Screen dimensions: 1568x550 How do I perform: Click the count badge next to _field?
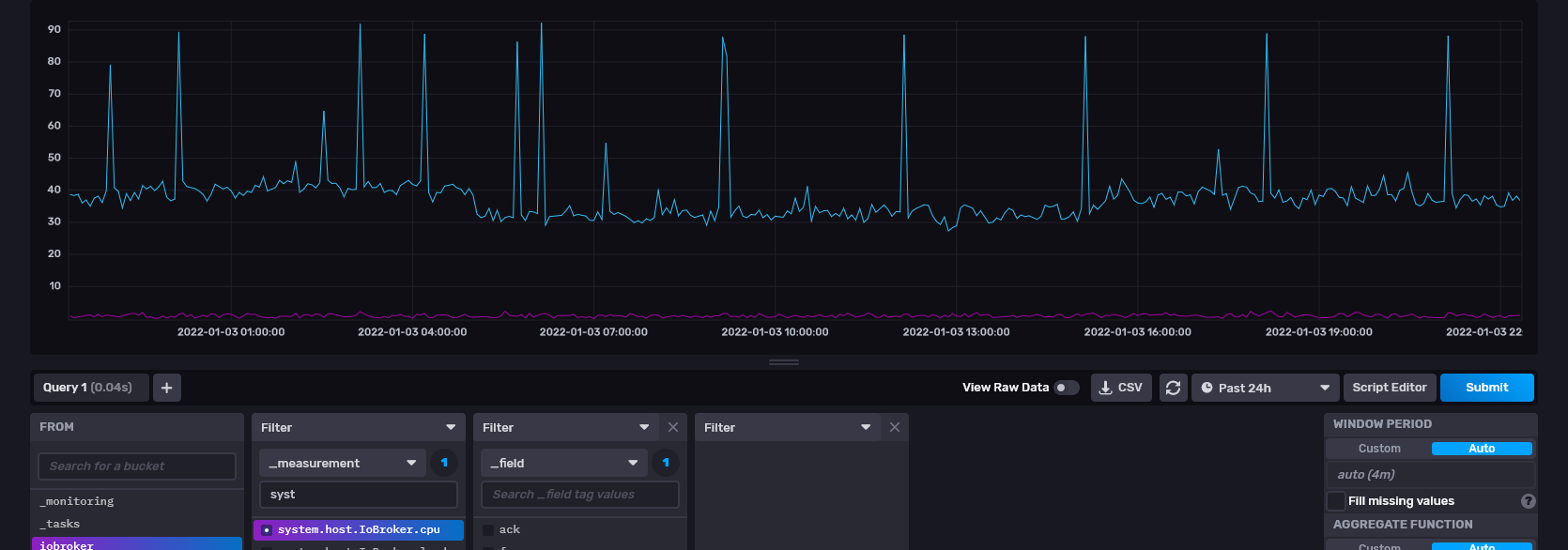pyautogui.click(x=666, y=463)
